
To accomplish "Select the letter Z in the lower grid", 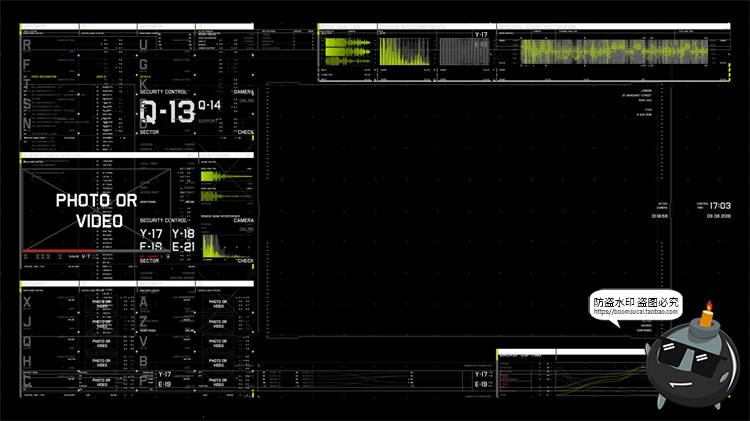I will point(145,321).
